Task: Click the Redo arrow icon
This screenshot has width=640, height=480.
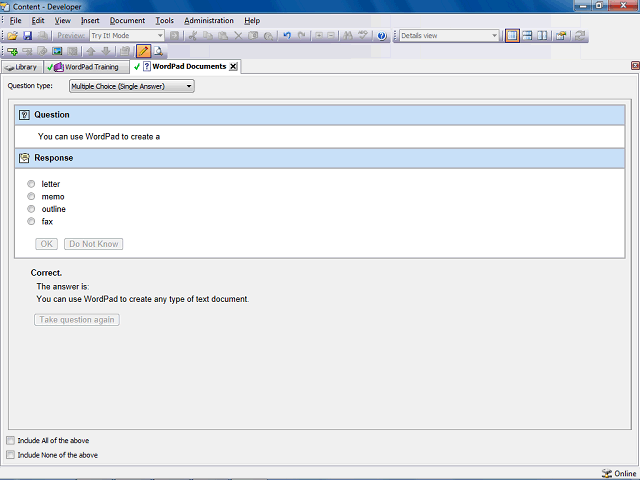Action: (302, 36)
